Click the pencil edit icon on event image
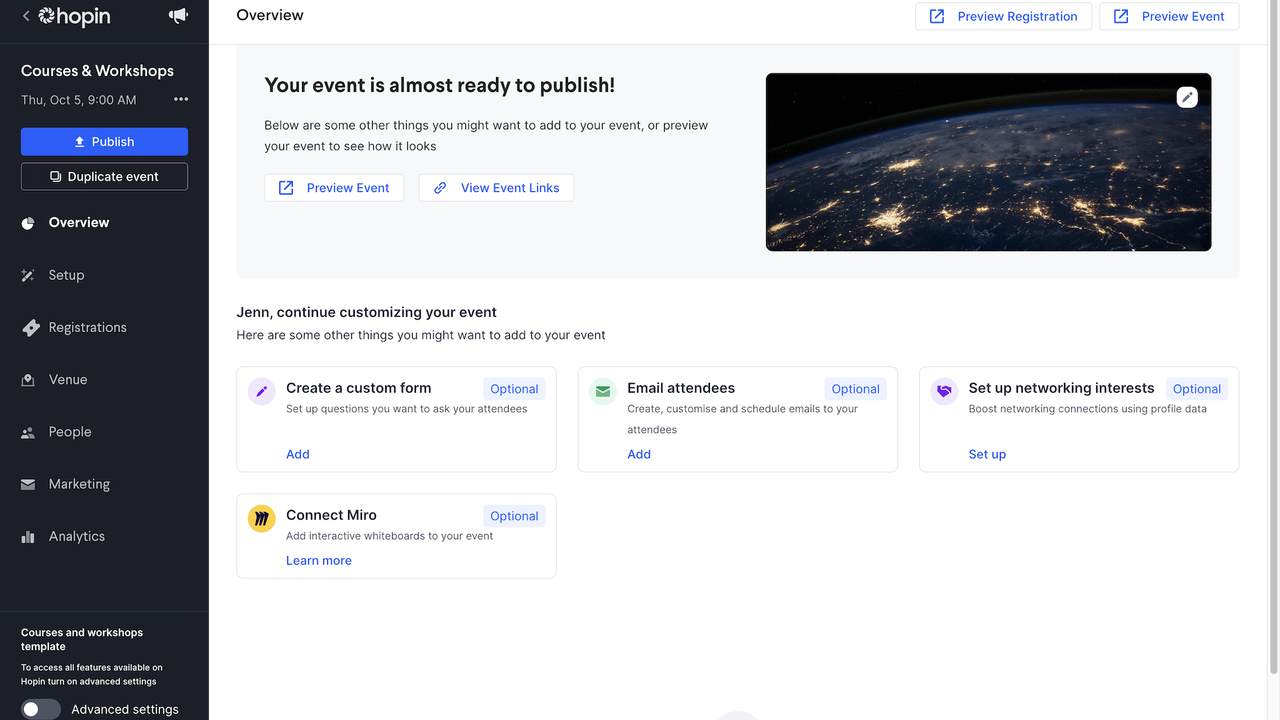Image resolution: width=1280 pixels, height=720 pixels. [1187, 97]
